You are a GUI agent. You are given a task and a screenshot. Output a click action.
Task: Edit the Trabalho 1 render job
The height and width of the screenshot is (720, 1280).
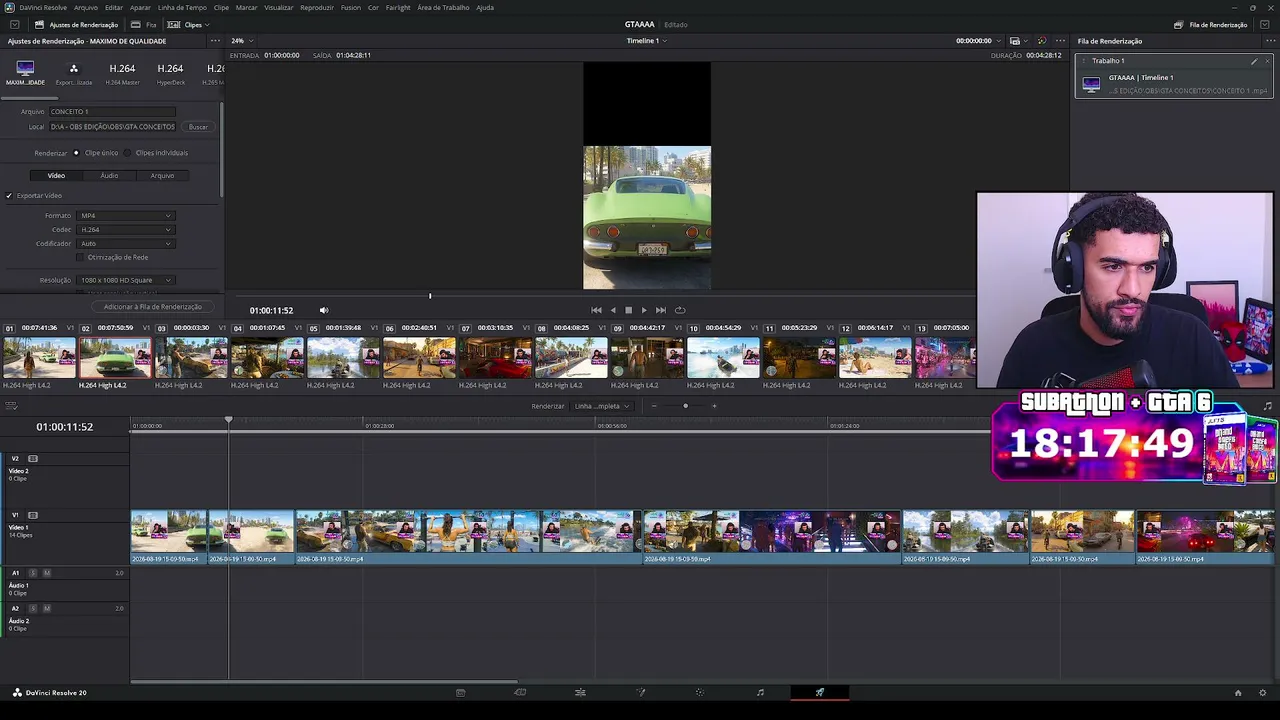(1254, 61)
